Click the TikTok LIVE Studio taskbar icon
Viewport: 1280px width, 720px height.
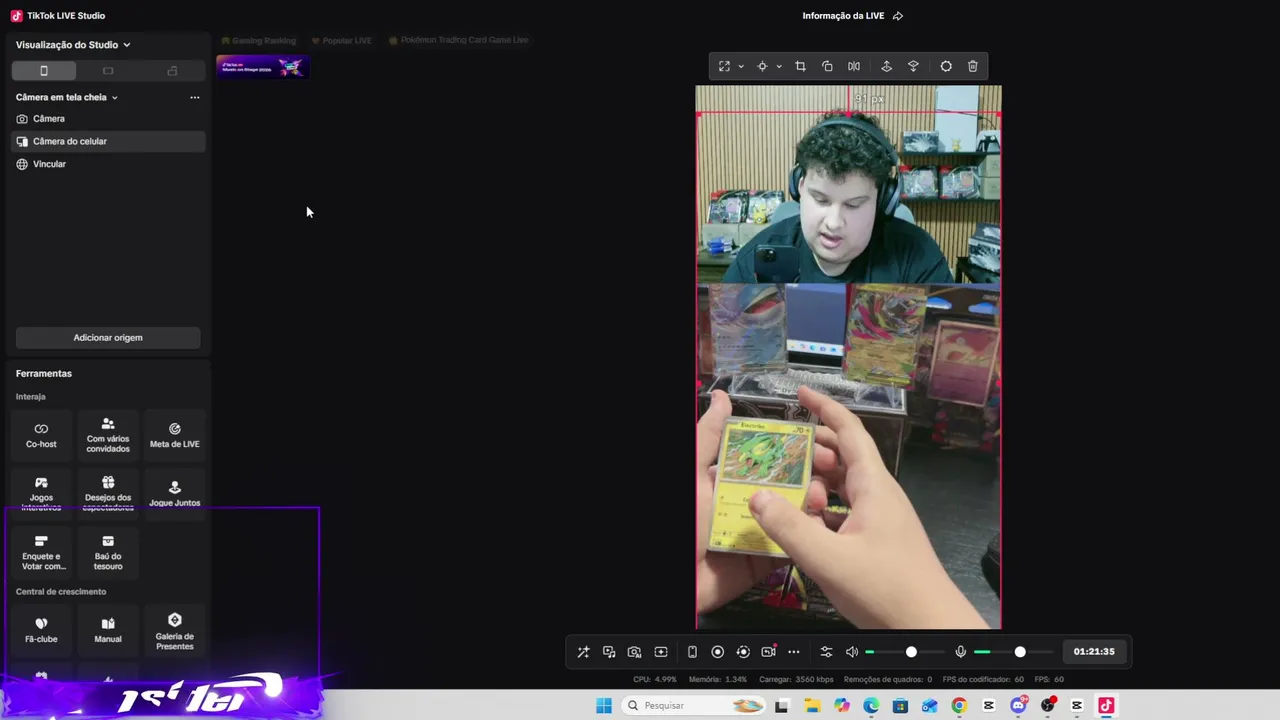click(x=1106, y=706)
